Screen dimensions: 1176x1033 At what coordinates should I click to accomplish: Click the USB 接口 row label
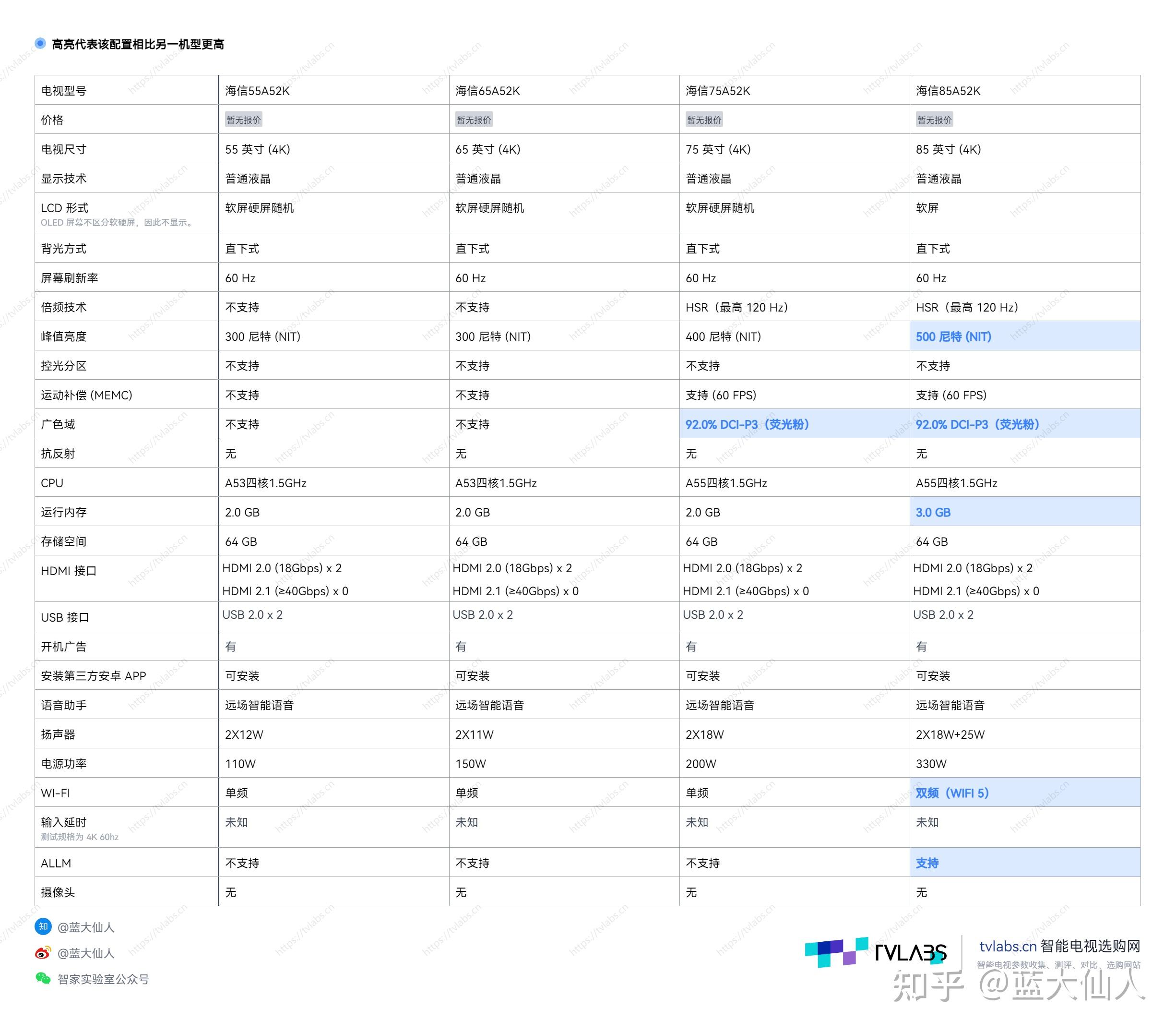[x=65, y=617]
